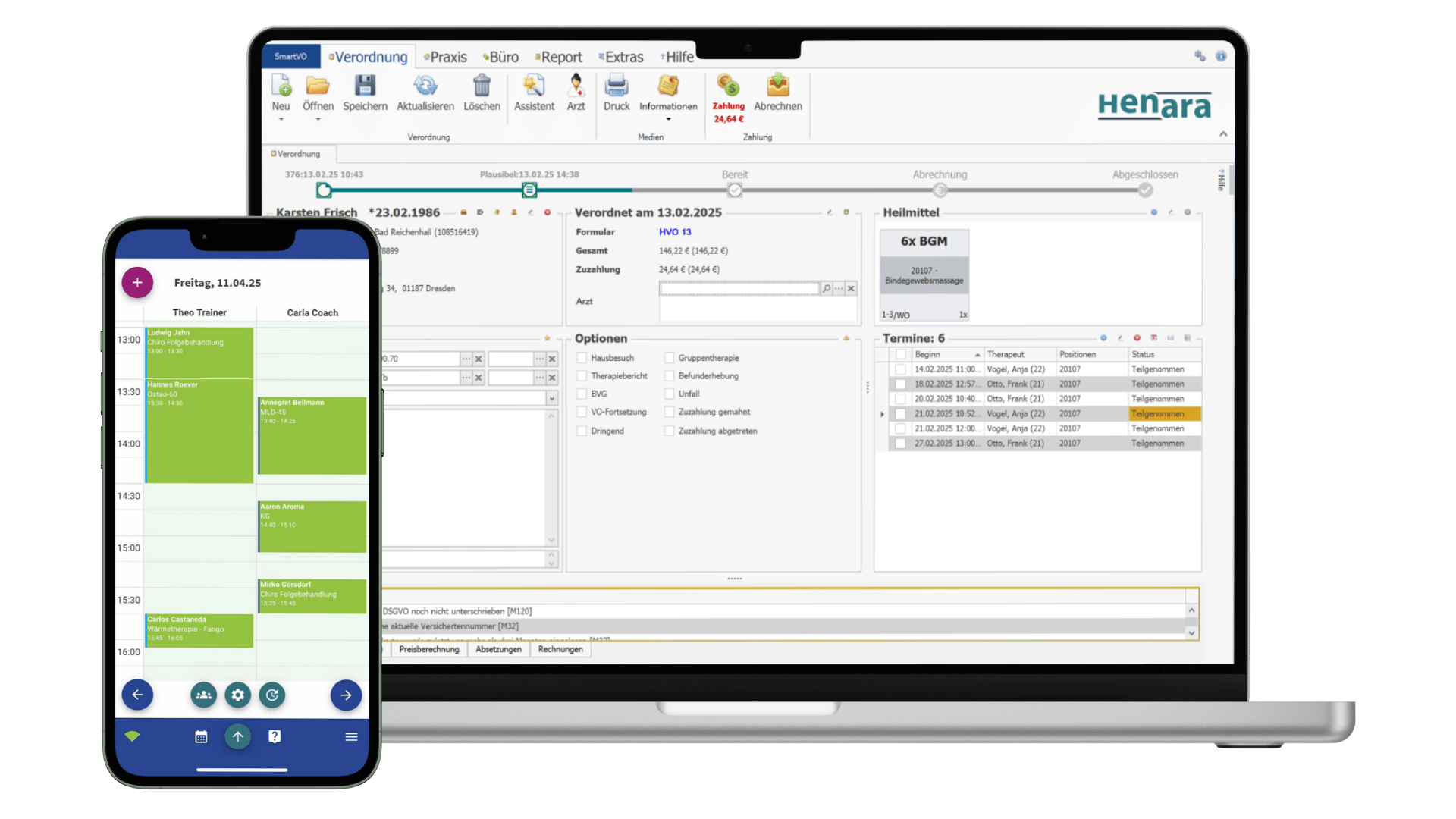Open the Neu dropdown arrow
Screen dimensions: 1456x819
pyautogui.click(x=281, y=118)
